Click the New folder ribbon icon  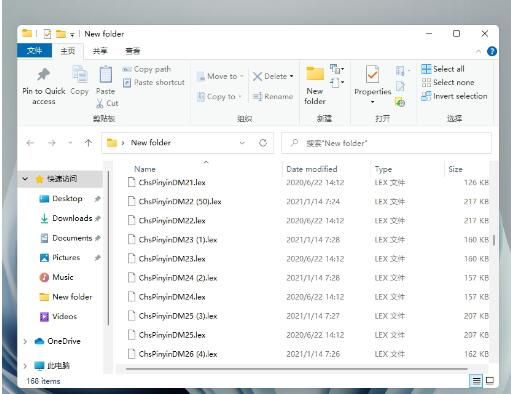pos(315,73)
